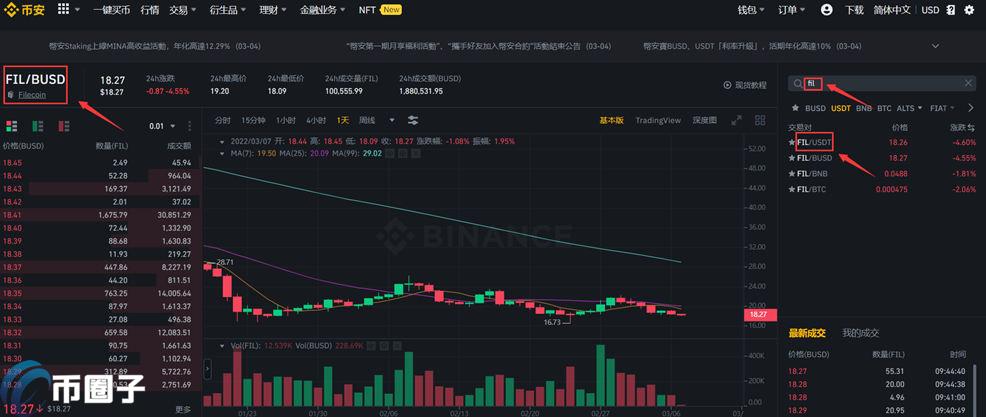Open the 订单 dropdown

tap(792, 10)
